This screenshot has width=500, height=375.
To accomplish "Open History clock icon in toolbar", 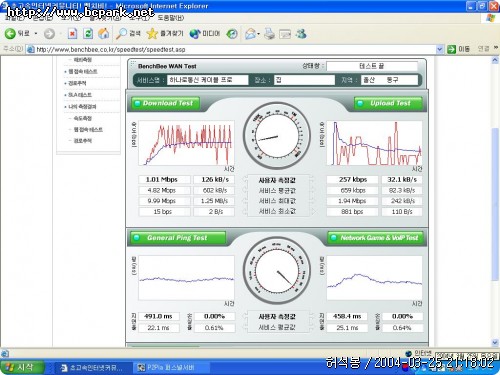I will pos(232,34).
